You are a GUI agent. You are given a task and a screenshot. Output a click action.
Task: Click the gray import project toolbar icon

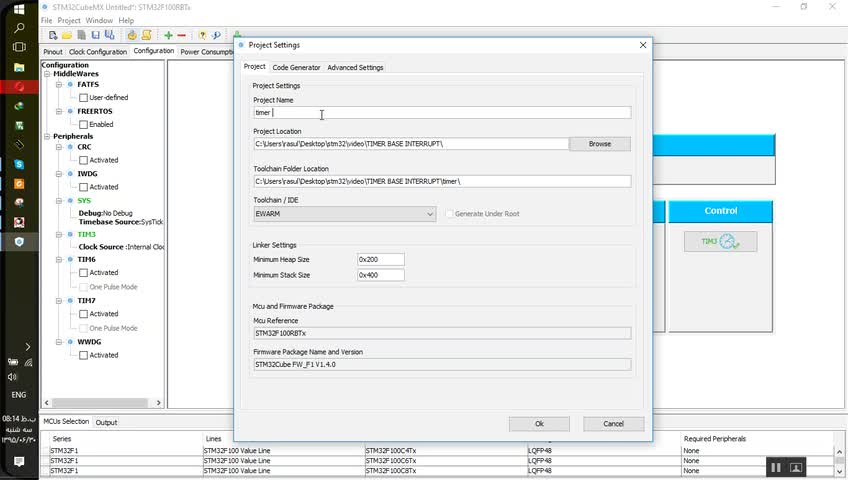(x=81, y=35)
